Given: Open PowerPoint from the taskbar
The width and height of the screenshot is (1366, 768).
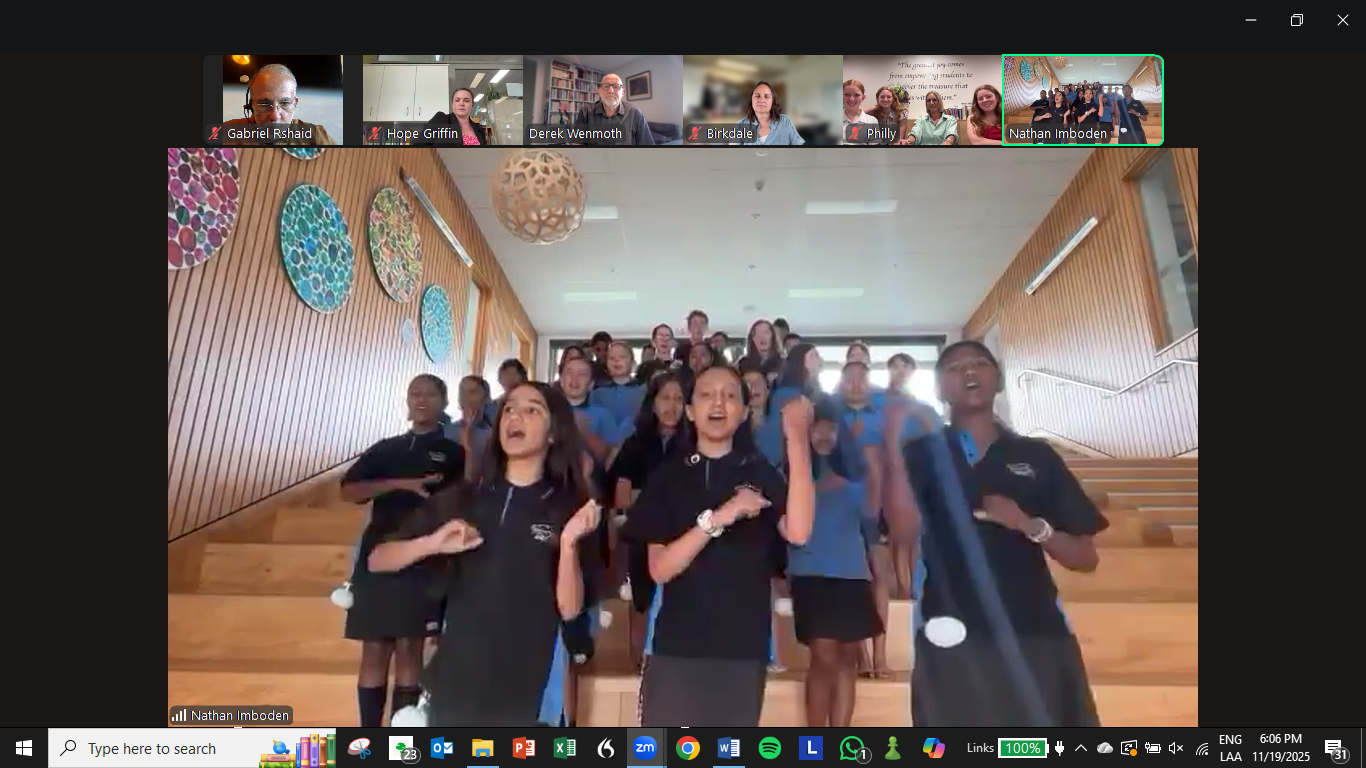Looking at the screenshot, I should (523, 748).
